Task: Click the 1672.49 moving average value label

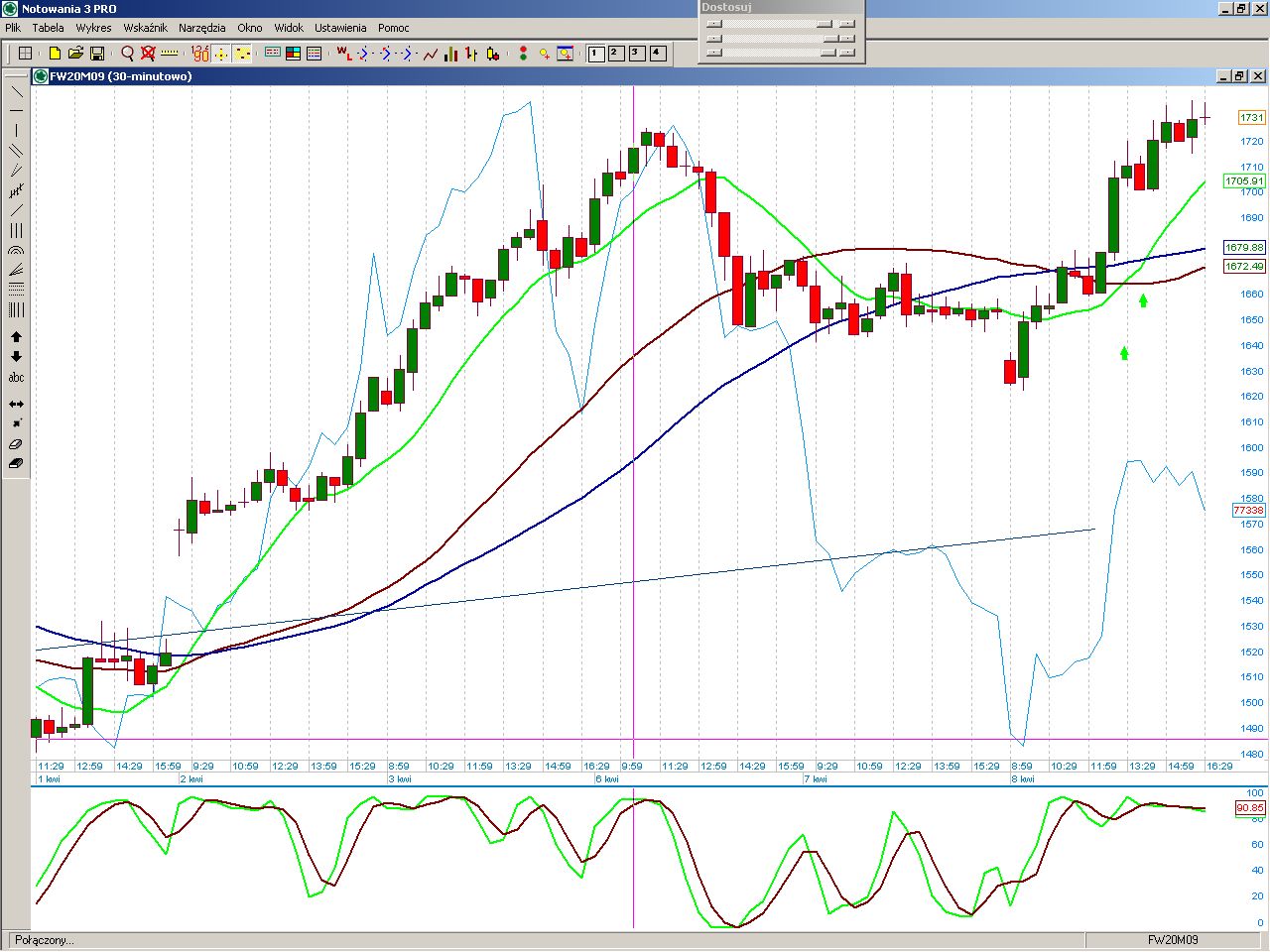Action: click(x=1244, y=267)
